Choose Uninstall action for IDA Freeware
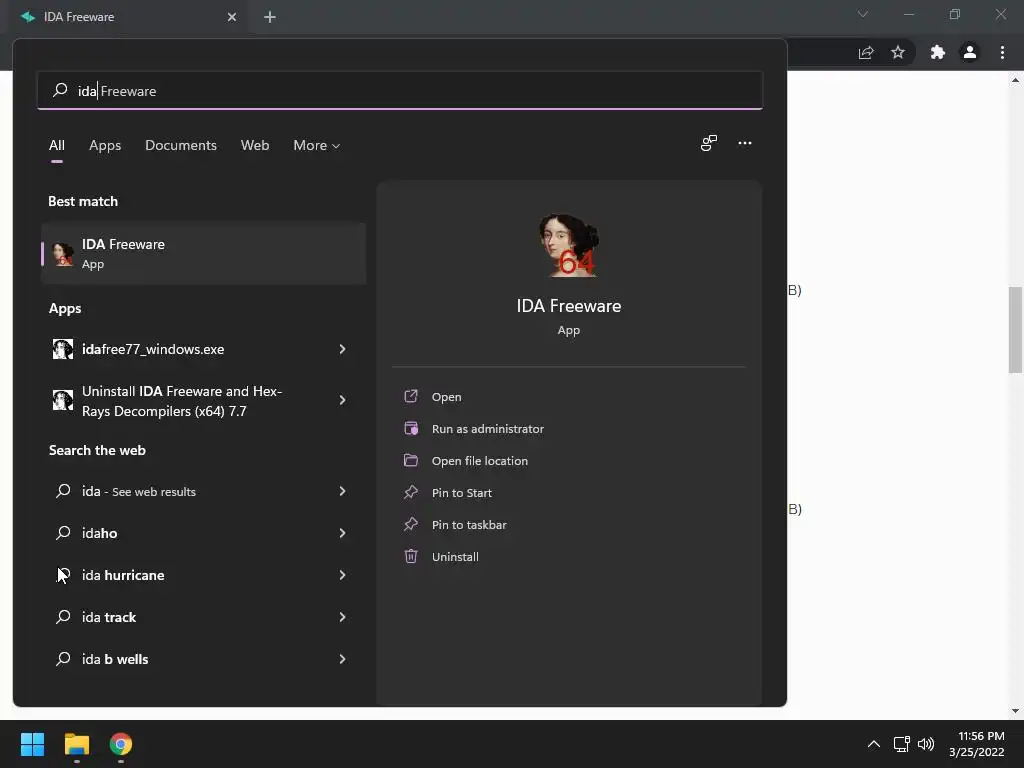This screenshot has width=1024, height=768. pos(455,557)
